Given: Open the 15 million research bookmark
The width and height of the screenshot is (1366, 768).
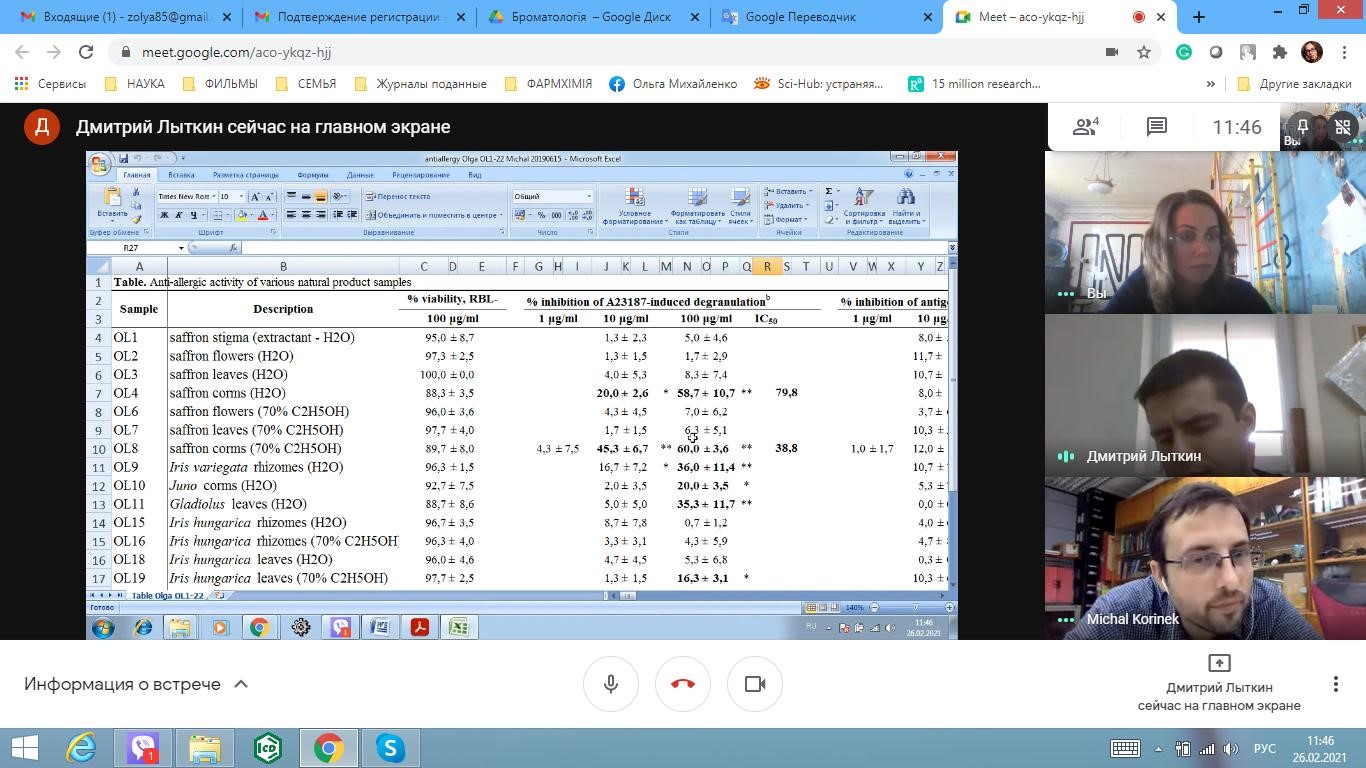Looking at the screenshot, I should 974,84.
